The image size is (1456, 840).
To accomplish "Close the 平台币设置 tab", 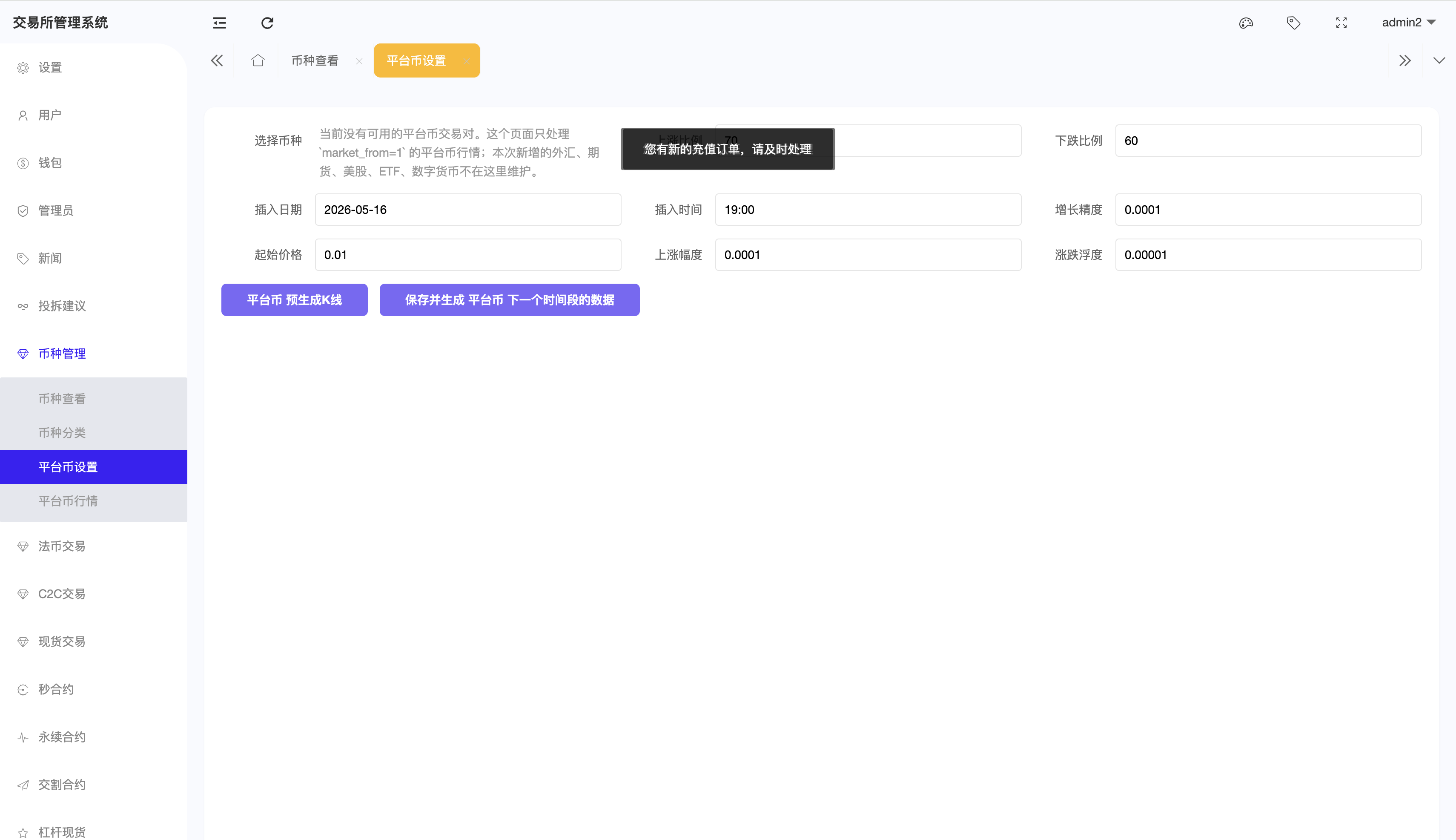I will tap(467, 61).
